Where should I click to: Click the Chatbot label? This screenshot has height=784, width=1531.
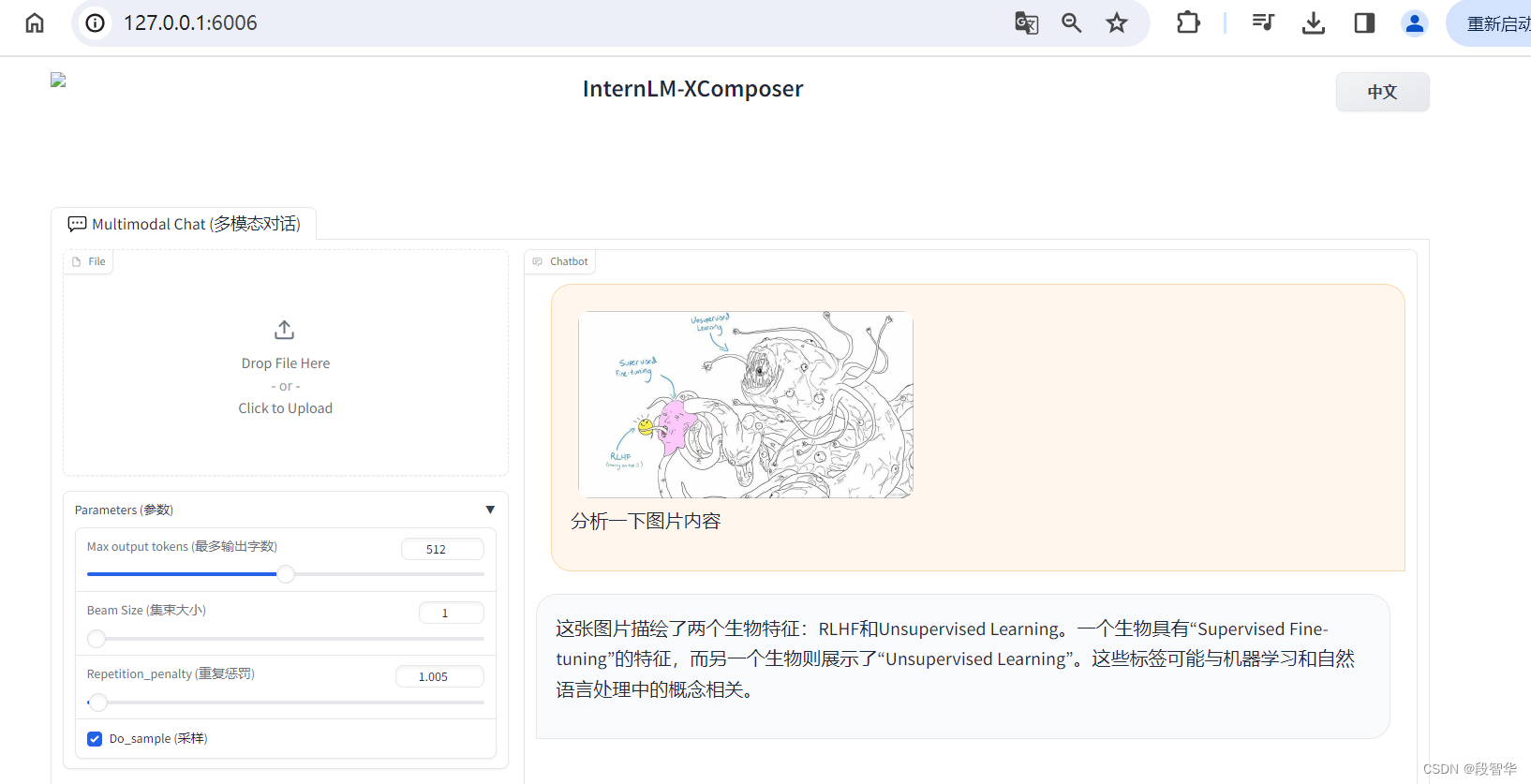[x=560, y=261]
